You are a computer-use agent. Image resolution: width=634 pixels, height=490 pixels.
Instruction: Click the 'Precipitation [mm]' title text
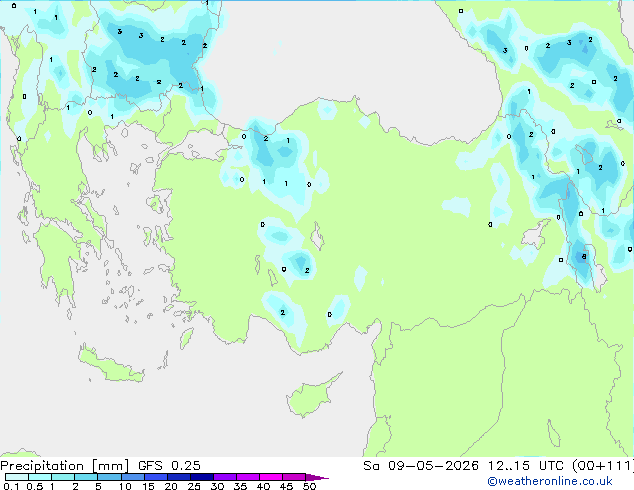point(65,466)
